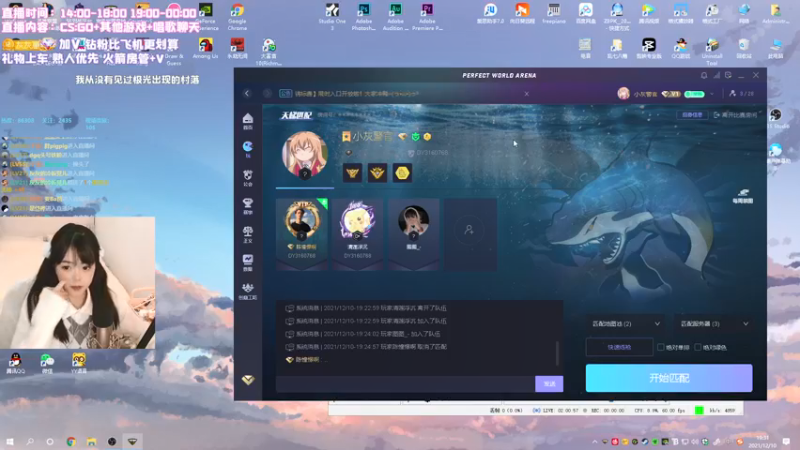Open the WeChat desktop shortcut
Viewport: 800px width, 450px height.
tap(47, 363)
